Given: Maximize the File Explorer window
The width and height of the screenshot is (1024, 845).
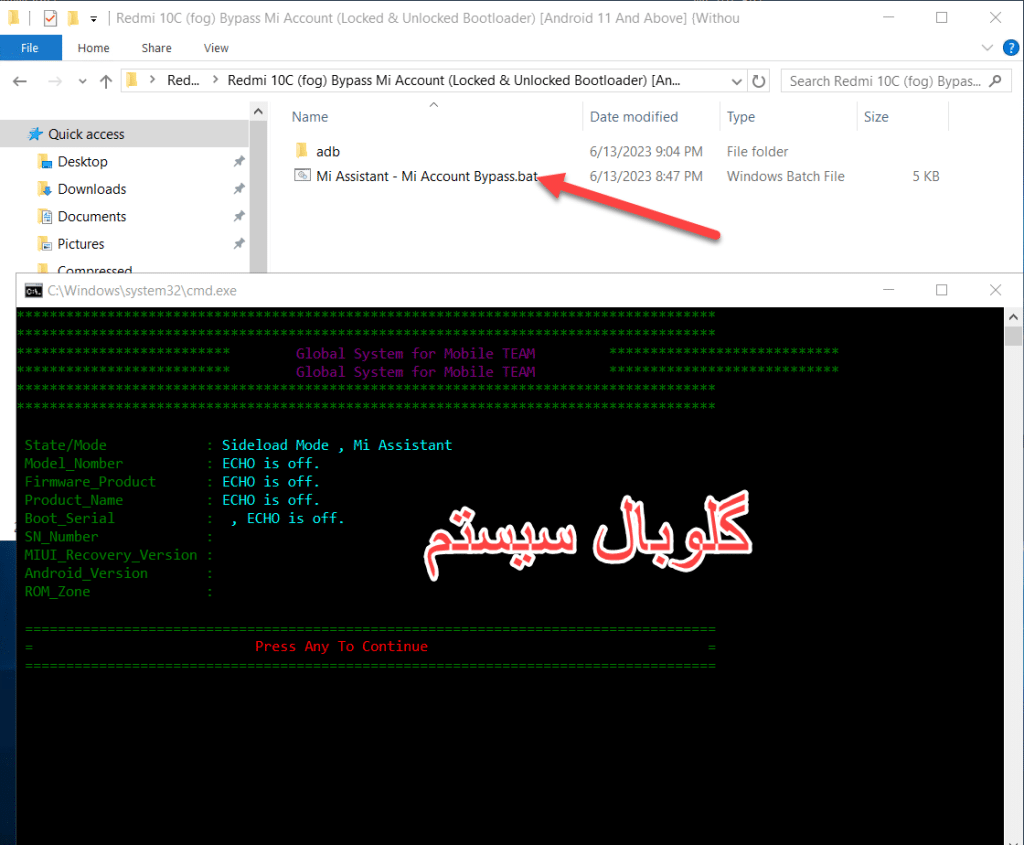Looking at the screenshot, I should click(941, 18).
